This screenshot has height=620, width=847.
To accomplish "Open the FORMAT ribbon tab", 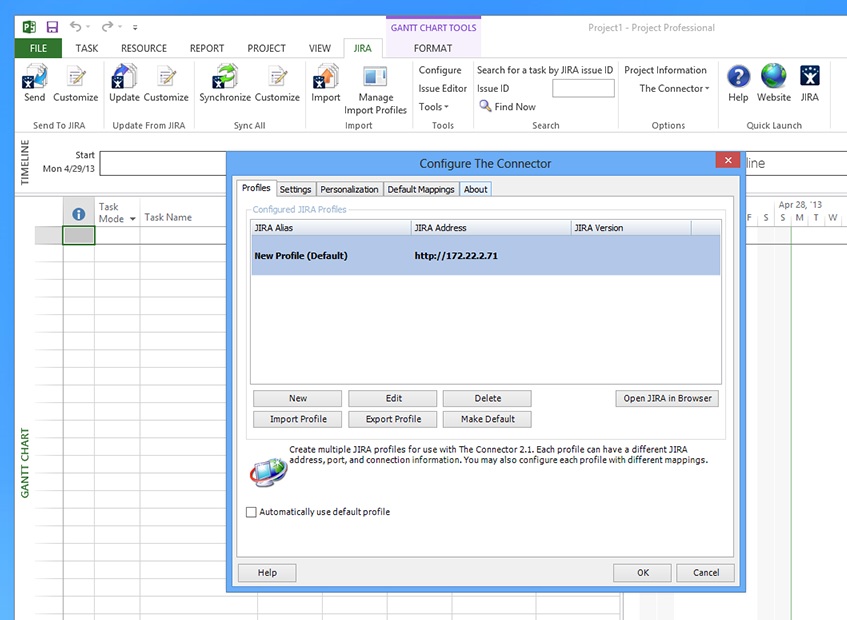I will [433, 48].
